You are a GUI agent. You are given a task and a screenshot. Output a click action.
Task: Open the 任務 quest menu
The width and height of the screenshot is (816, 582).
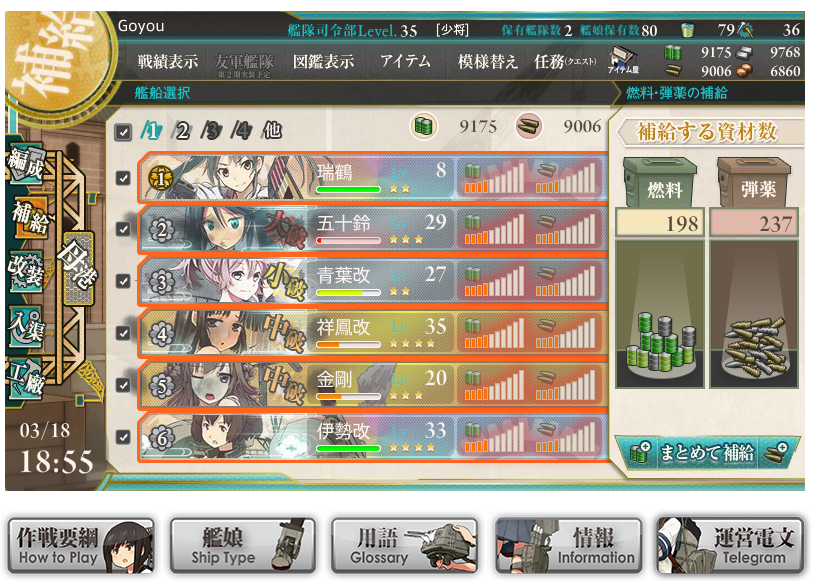(564, 62)
